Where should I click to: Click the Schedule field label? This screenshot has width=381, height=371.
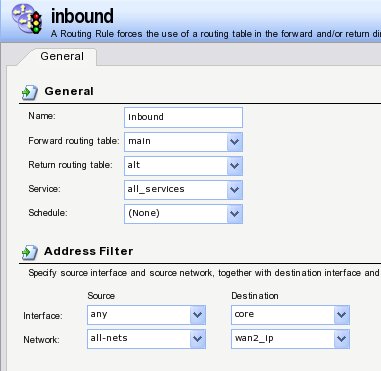pos(48,213)
